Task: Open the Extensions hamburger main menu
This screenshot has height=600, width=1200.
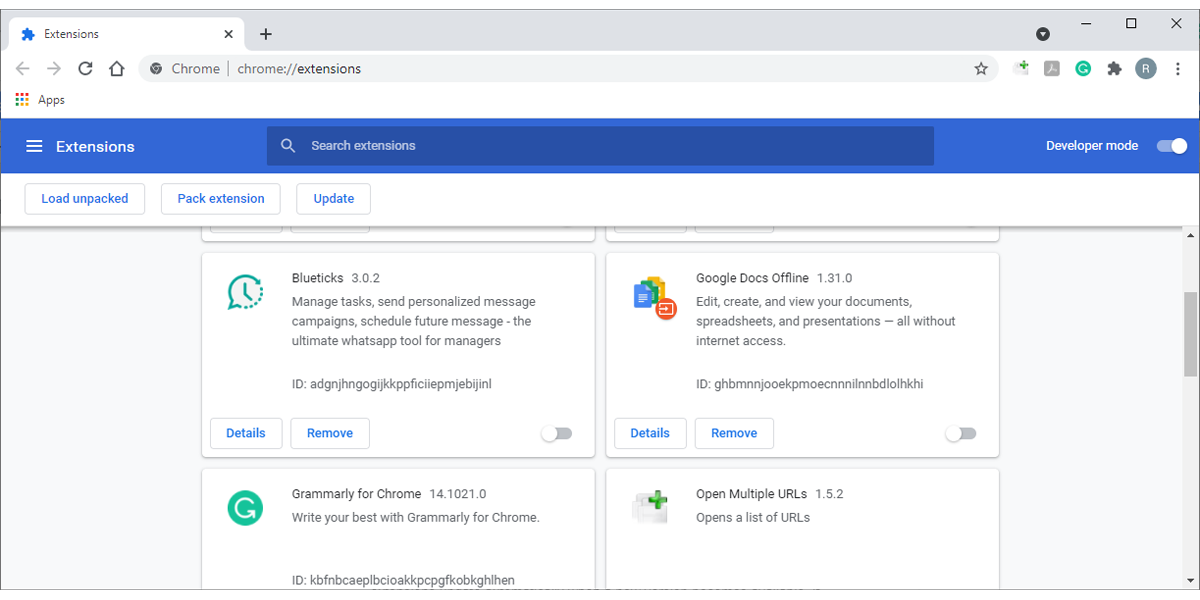Action: coord(34,146)
